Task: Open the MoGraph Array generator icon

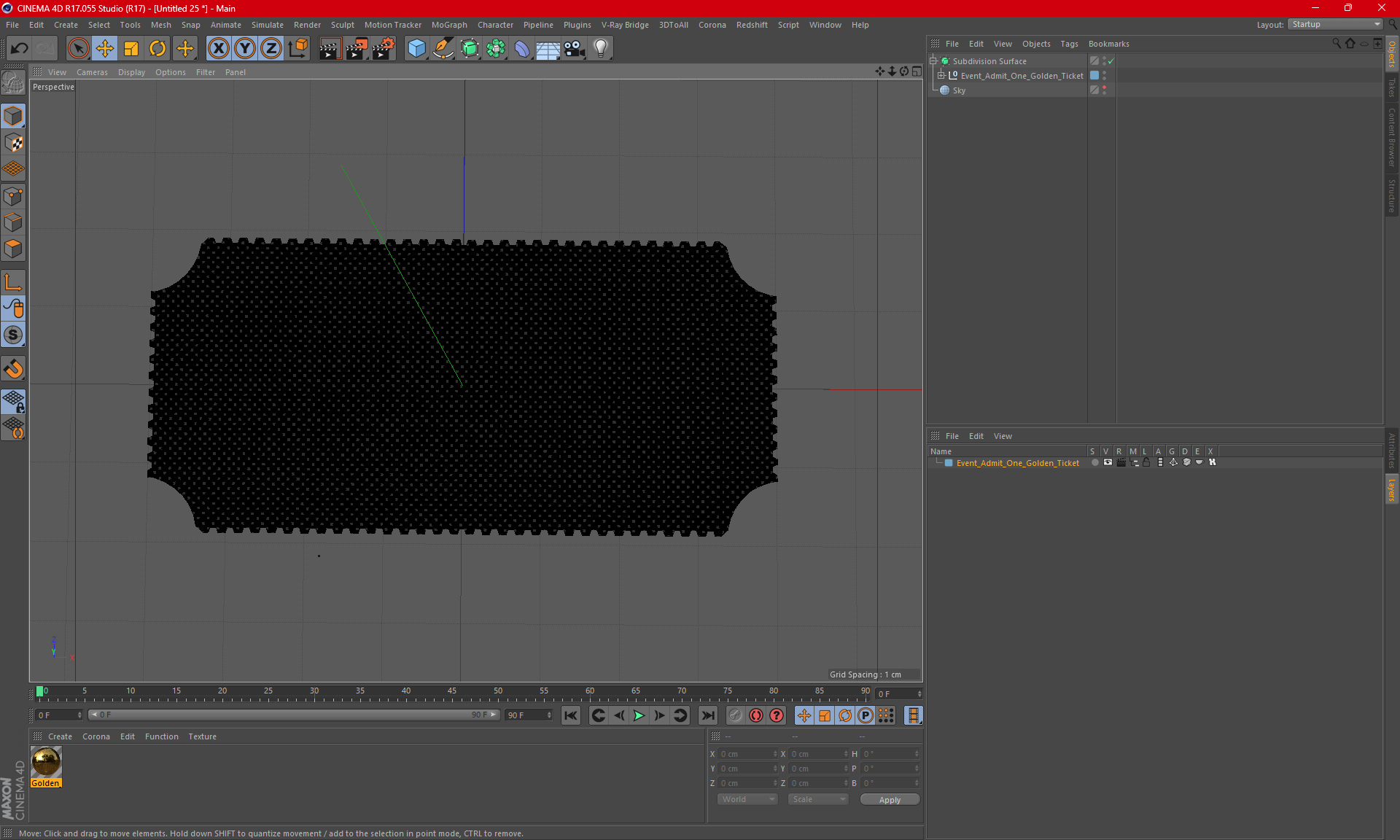Action: click(496, 49)
